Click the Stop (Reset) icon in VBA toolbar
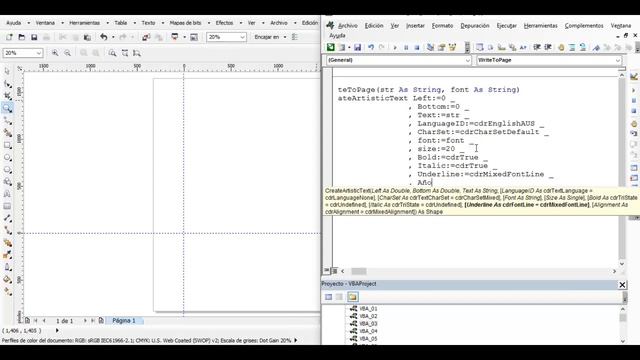 417,47
